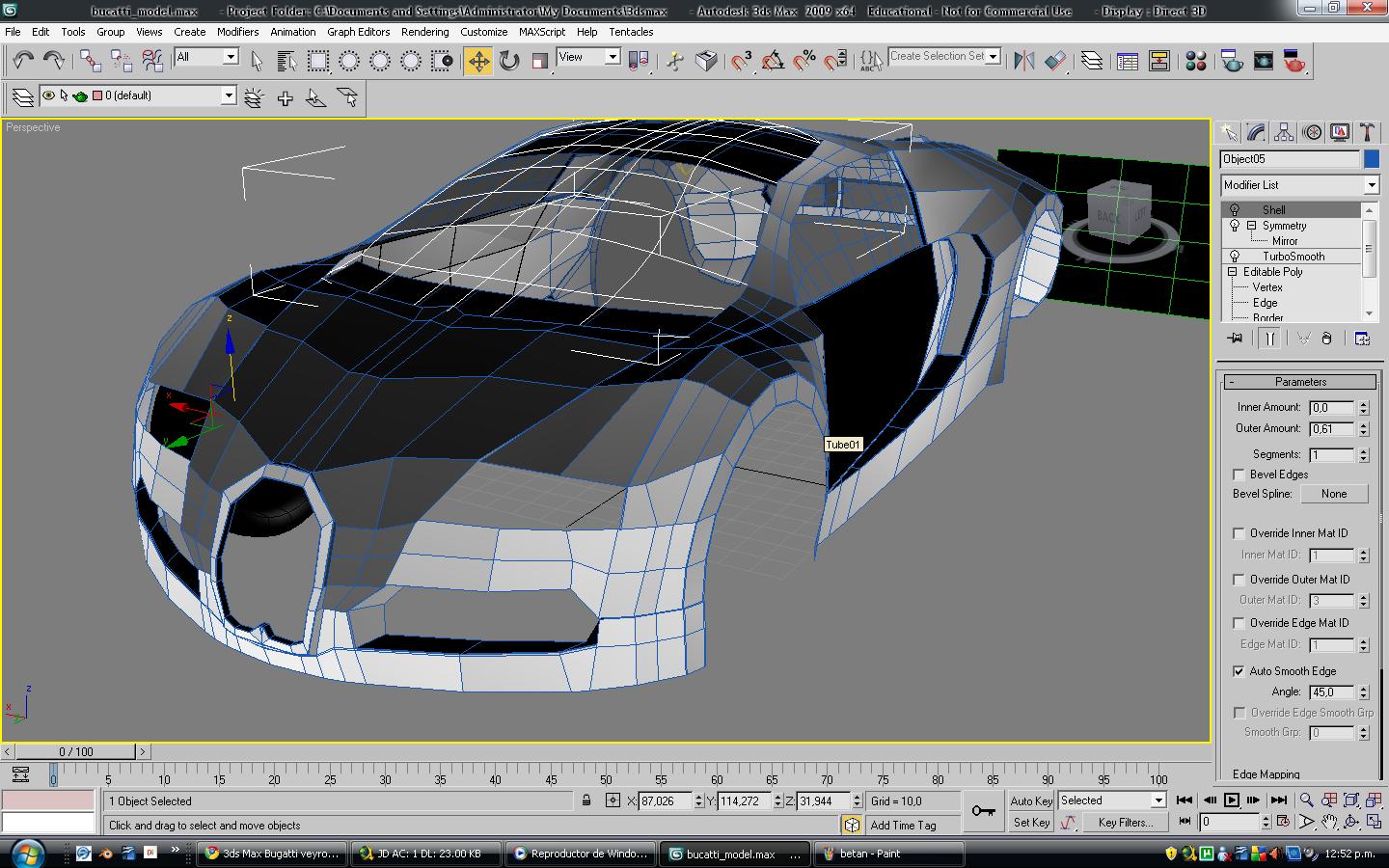Collapse the Editable Poly tree node
Screen dimensions: 1389x868
pyautogui.click(x=1232, y=272)
